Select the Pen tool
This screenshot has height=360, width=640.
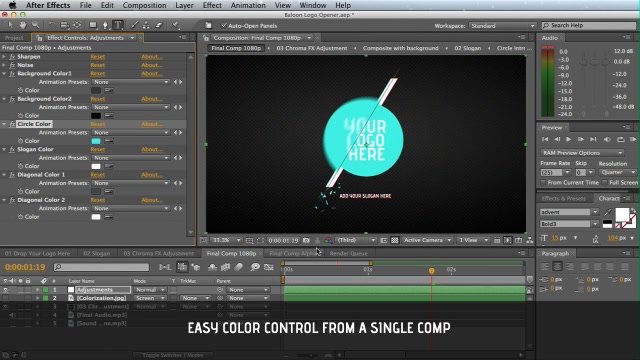[x=105, y=25]
